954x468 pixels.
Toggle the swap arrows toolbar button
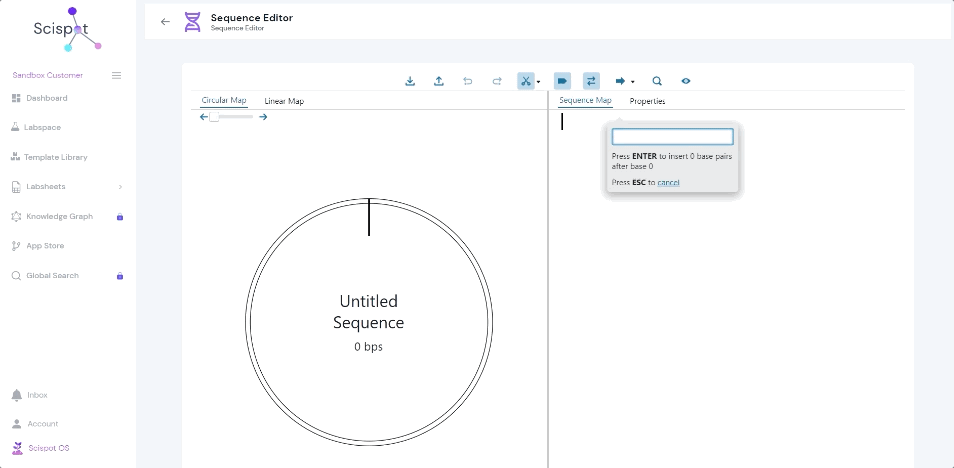(x=591, y=81)
